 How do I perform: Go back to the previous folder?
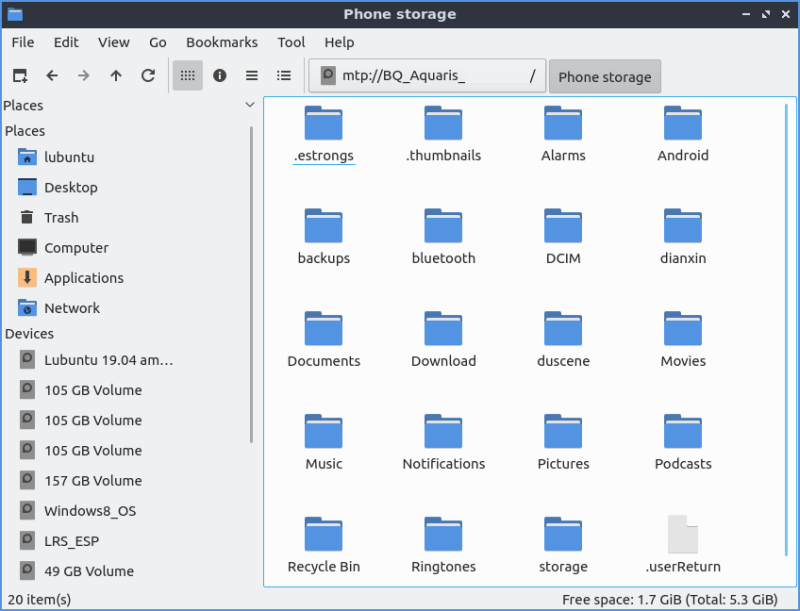(x=52, y=76)
